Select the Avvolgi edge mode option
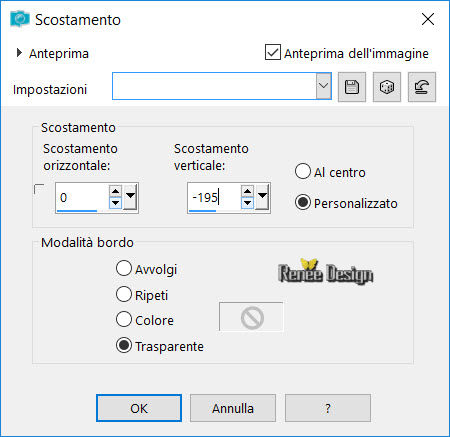 [124, 268]
